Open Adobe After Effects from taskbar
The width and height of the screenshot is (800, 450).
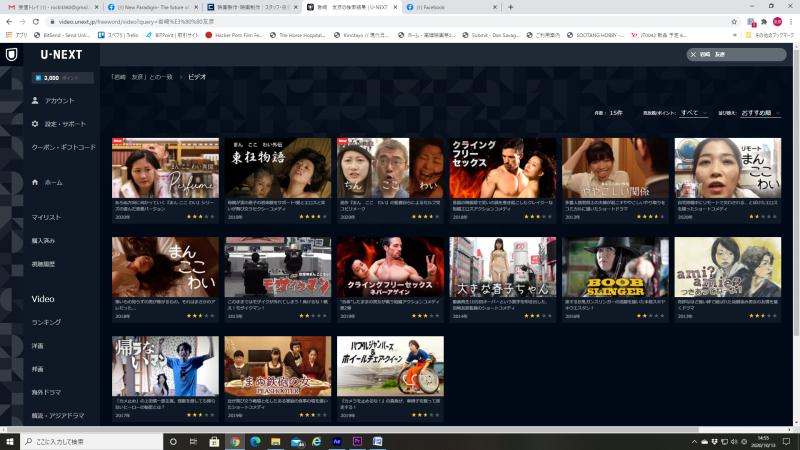coord(337,441)
